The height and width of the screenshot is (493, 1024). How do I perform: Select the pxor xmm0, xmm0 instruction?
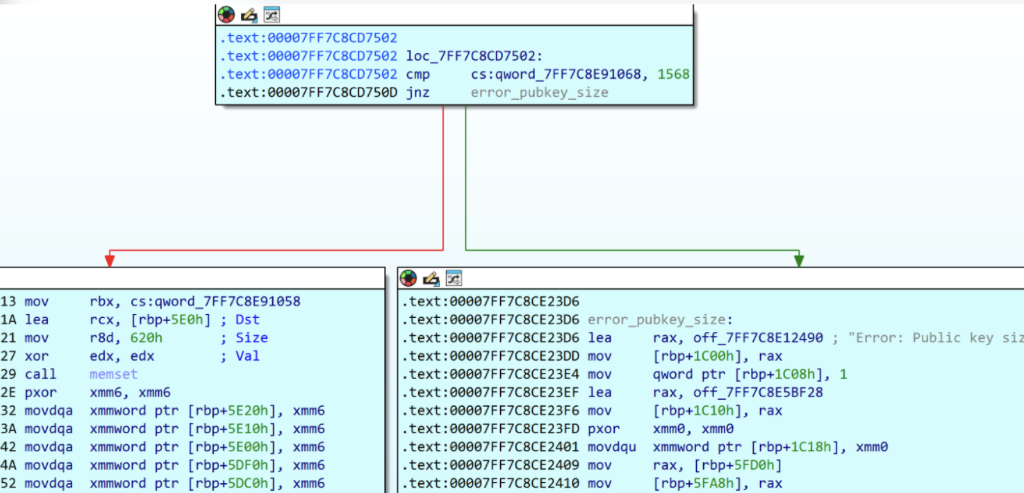[568, 429]
